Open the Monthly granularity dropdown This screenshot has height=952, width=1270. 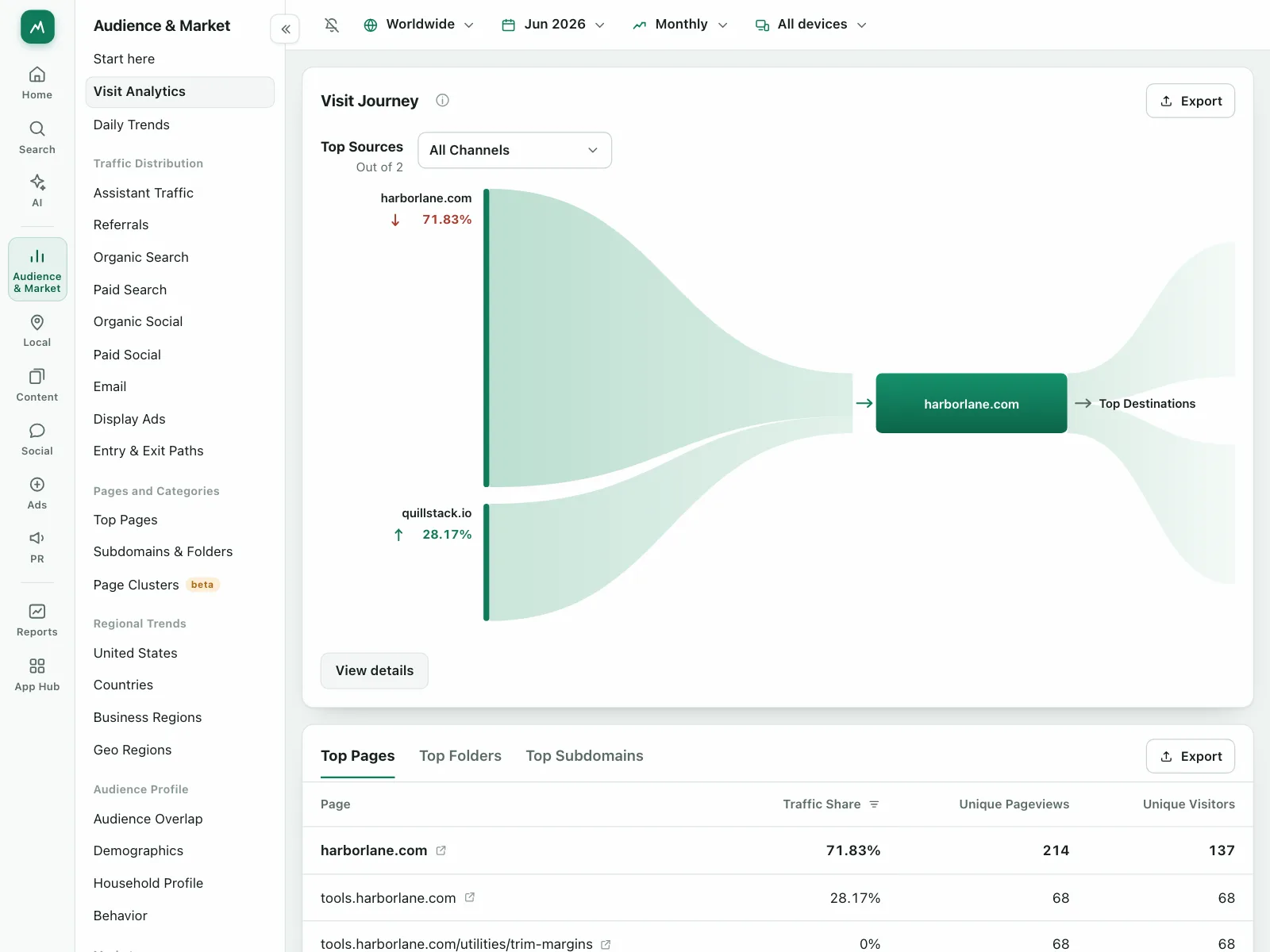680,25
